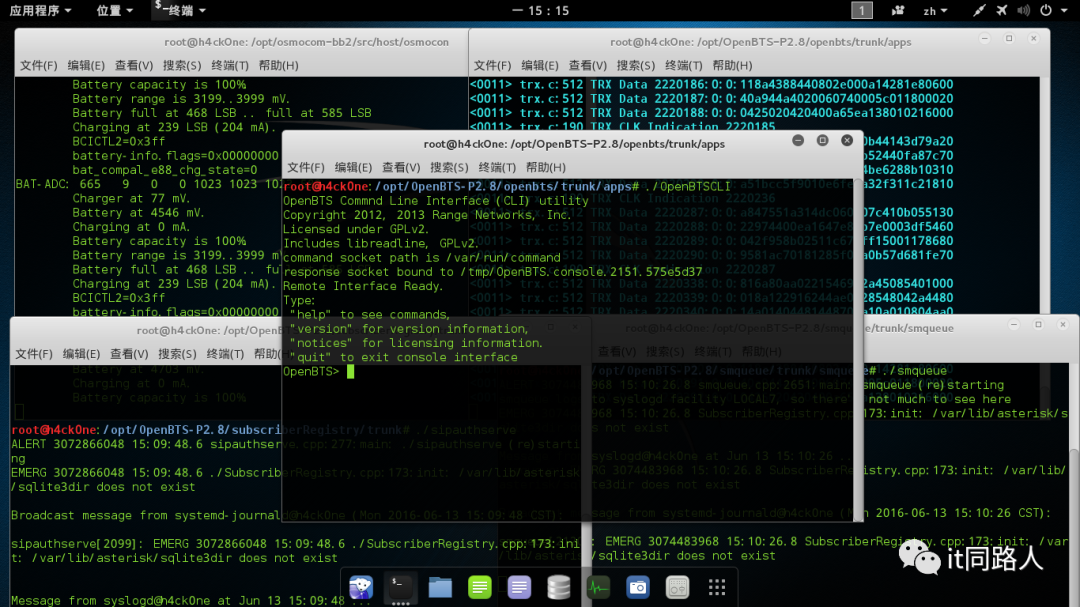Open 搜索(S) menu in the sipauthserve window
This screenshot has height=607, width=1080.
click(x=177, y=354)
